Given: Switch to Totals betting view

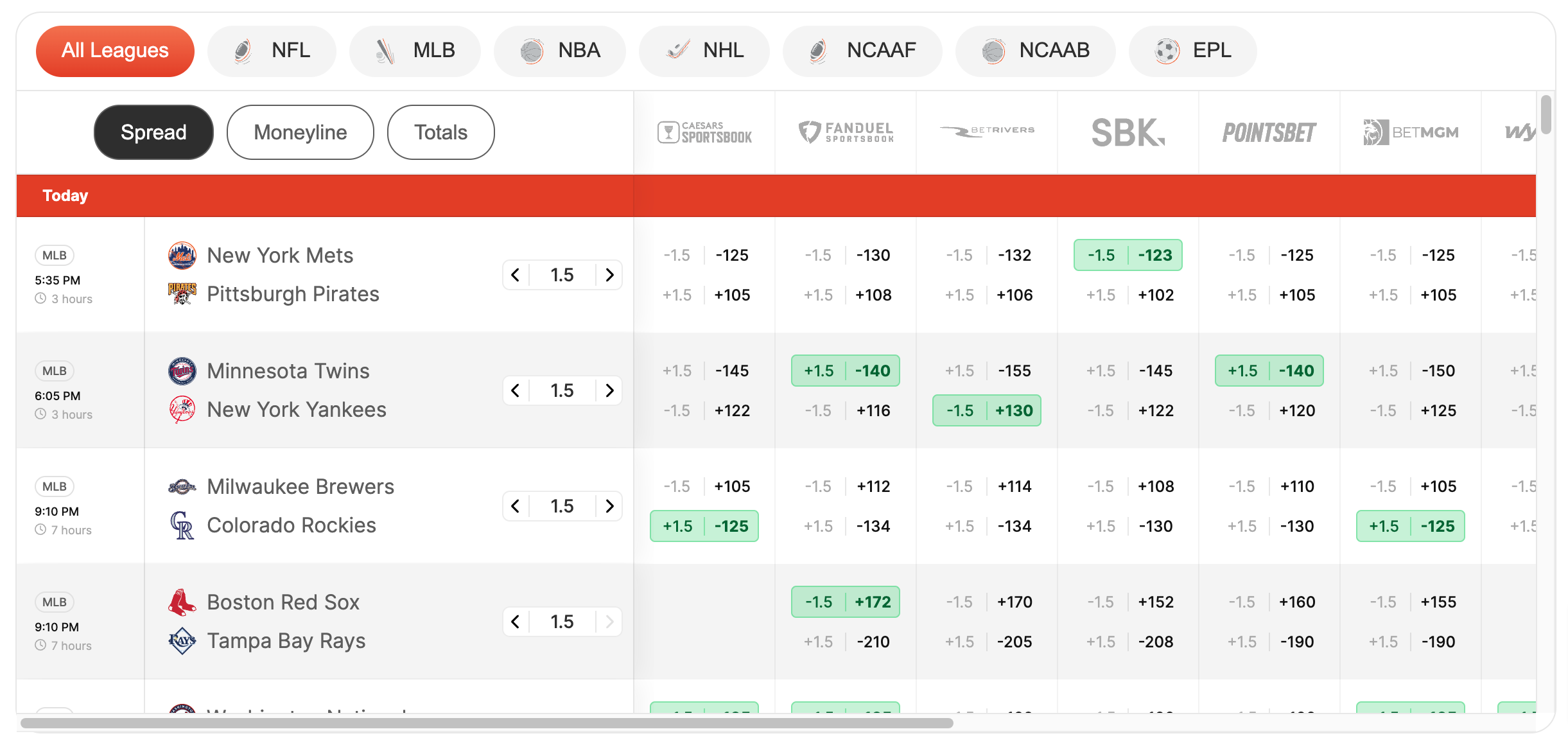Looking at the screenshot, I should coord(440,131).
